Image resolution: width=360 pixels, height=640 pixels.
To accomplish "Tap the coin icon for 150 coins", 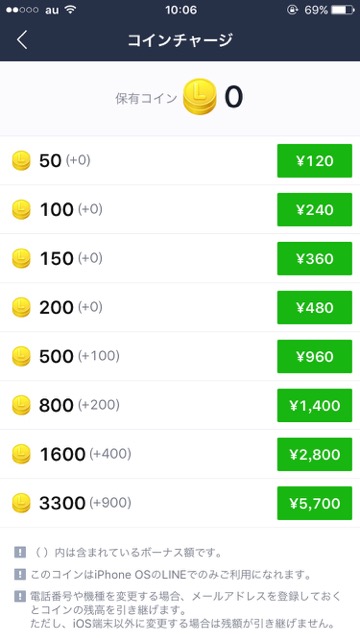I will (x=21, y=258).
